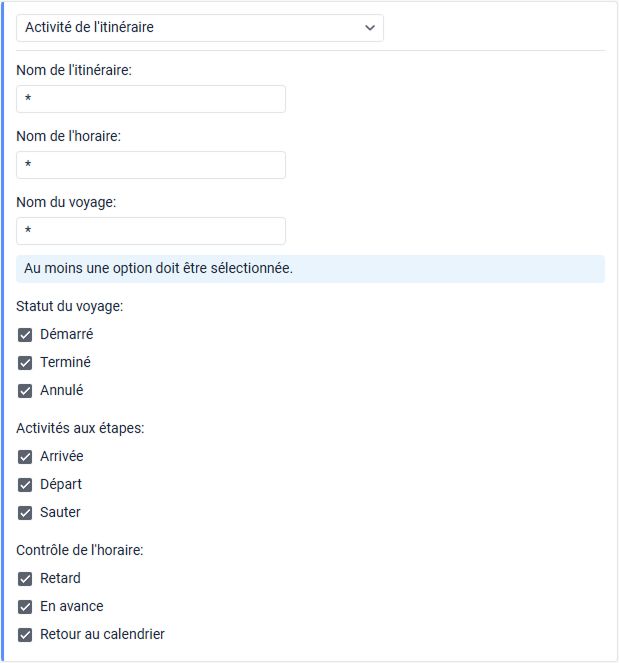Click the Retour au calendrier label
The width and height of the screenshot is (619, 663).
click(x=102, y=635)
